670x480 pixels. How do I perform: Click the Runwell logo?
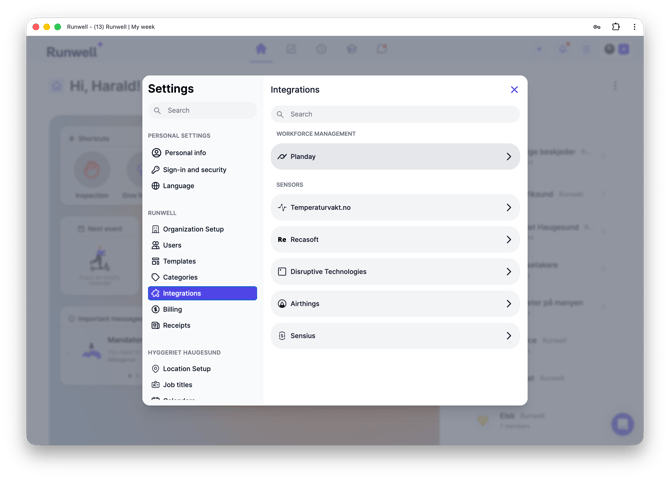[74, 51]
